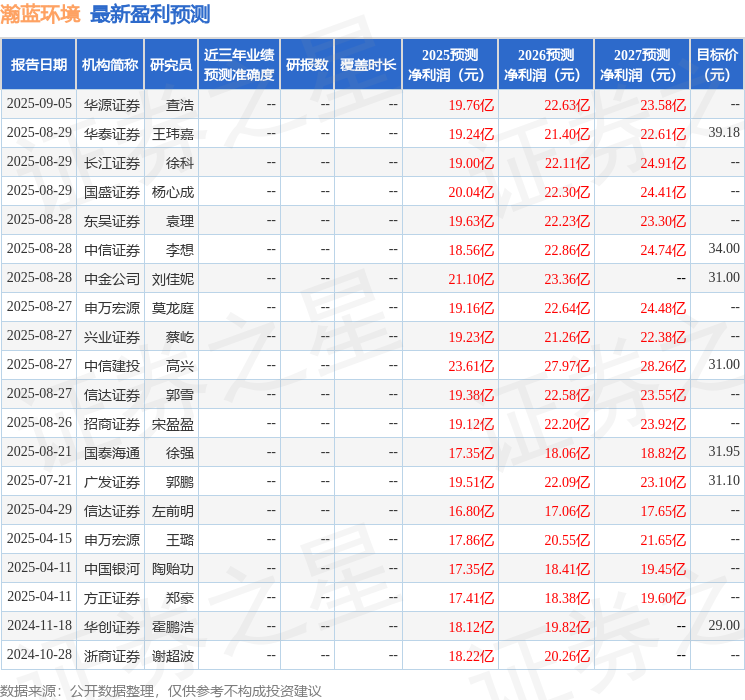This screenshot has height=700, width=745.
Task: Click the 2025预测净利润 column header
Action: pos(450,65)
